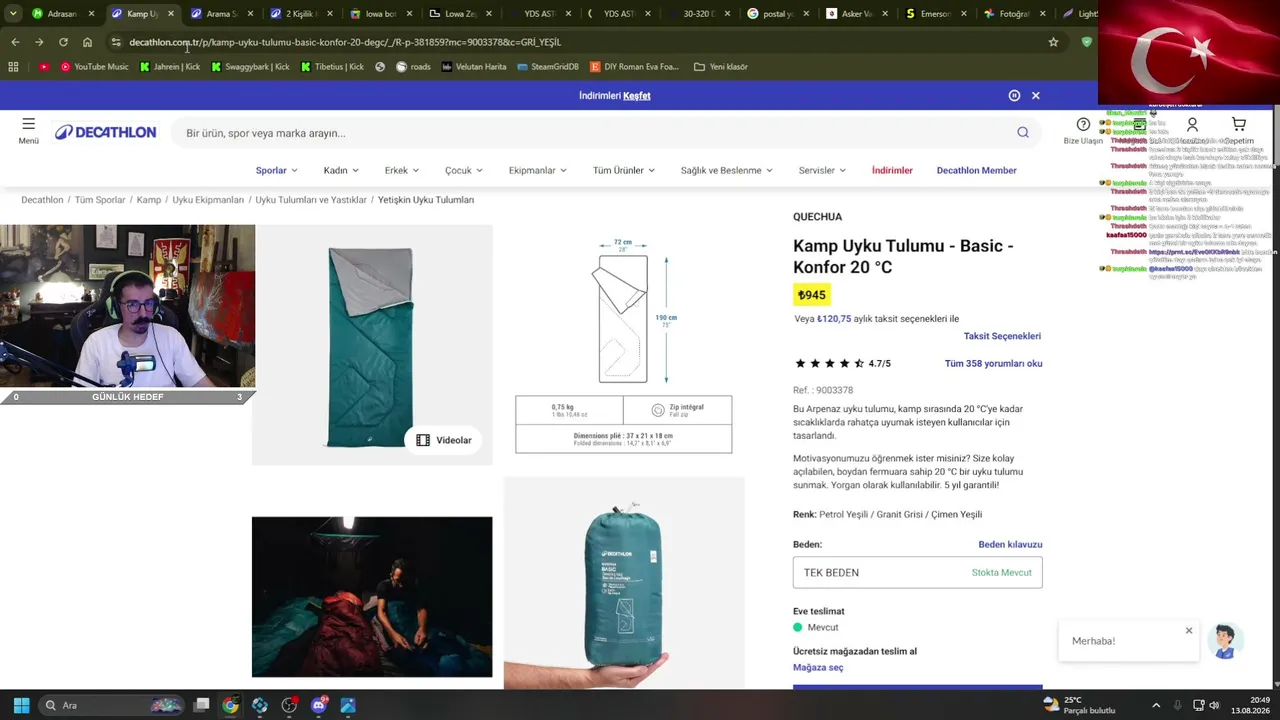
Task: Open the Jahrein | Kick bookmark
Action: pos(170,67)
